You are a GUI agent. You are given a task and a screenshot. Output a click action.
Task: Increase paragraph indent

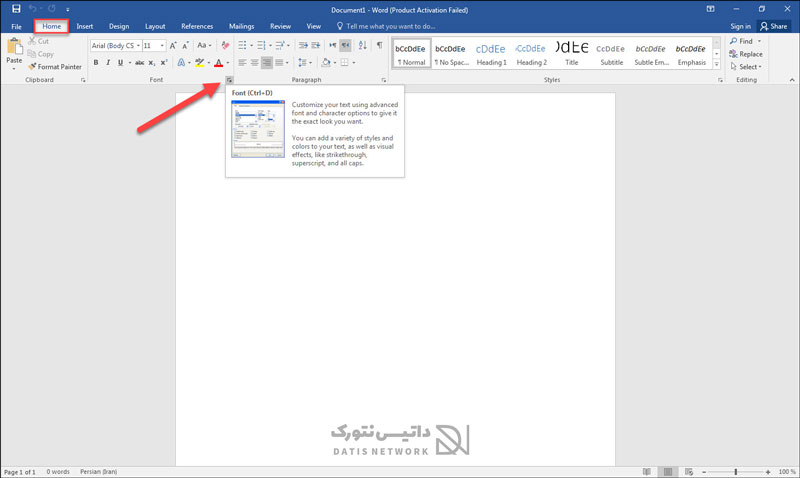[x=316, y=45]
